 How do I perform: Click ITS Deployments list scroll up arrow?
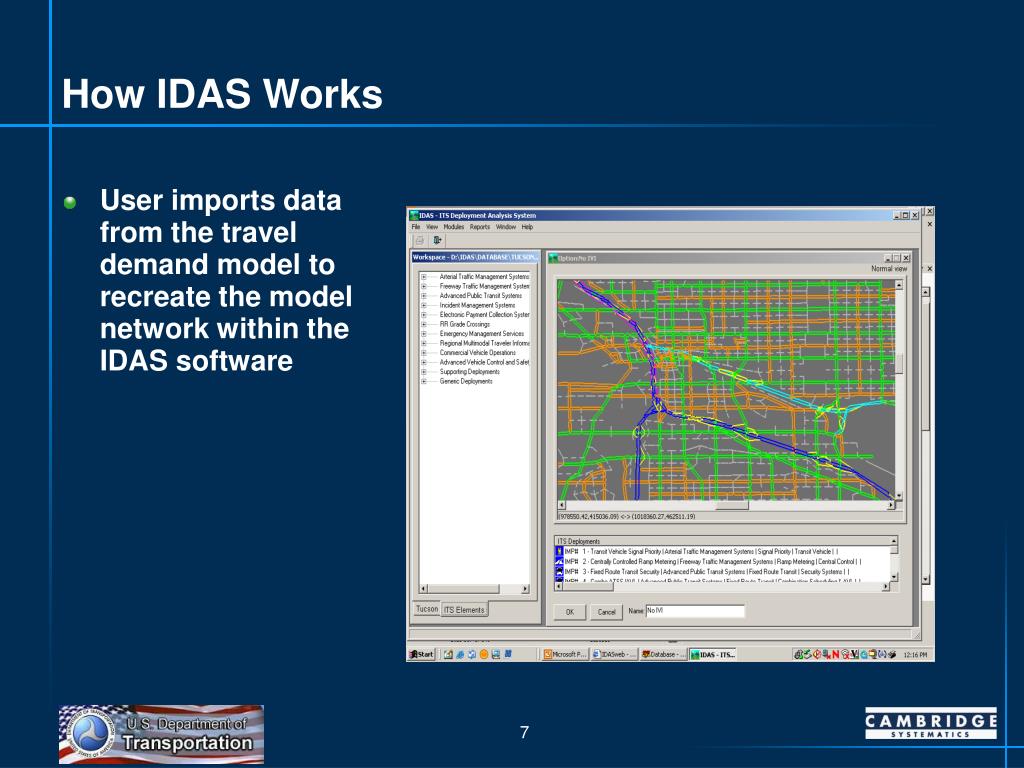894,541
